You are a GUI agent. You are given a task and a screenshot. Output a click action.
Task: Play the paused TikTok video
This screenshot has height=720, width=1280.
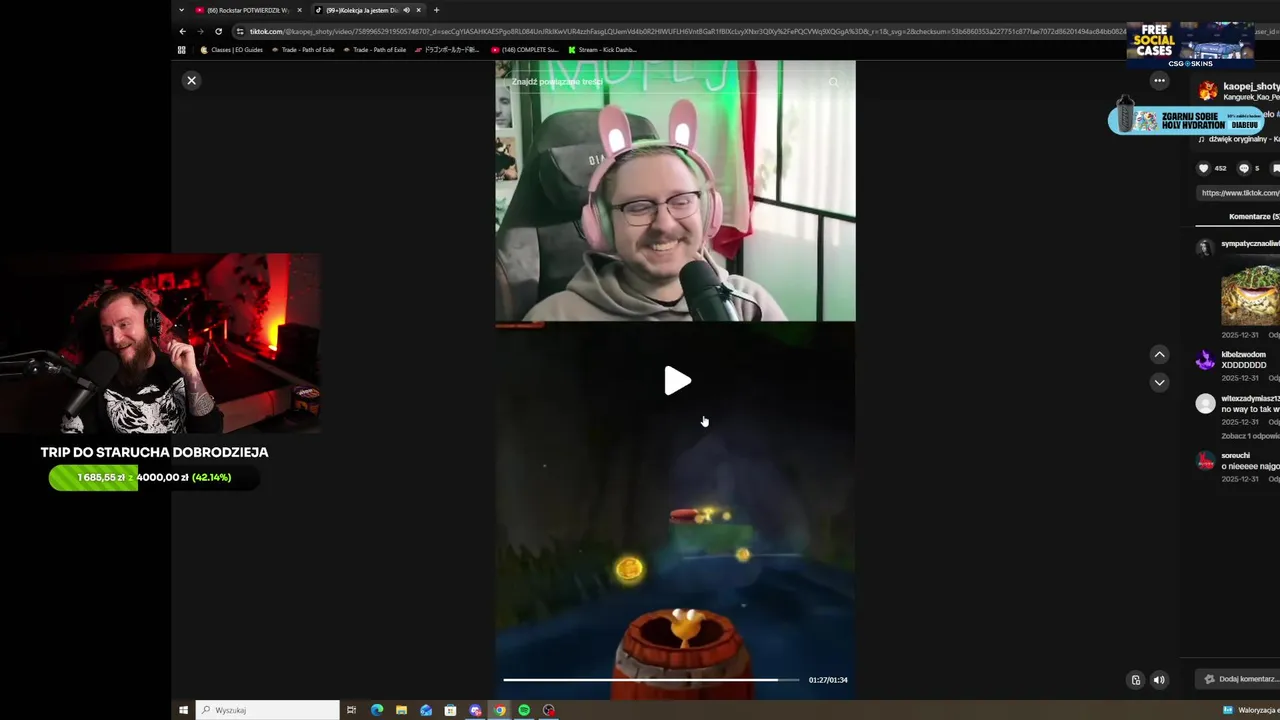677,381
